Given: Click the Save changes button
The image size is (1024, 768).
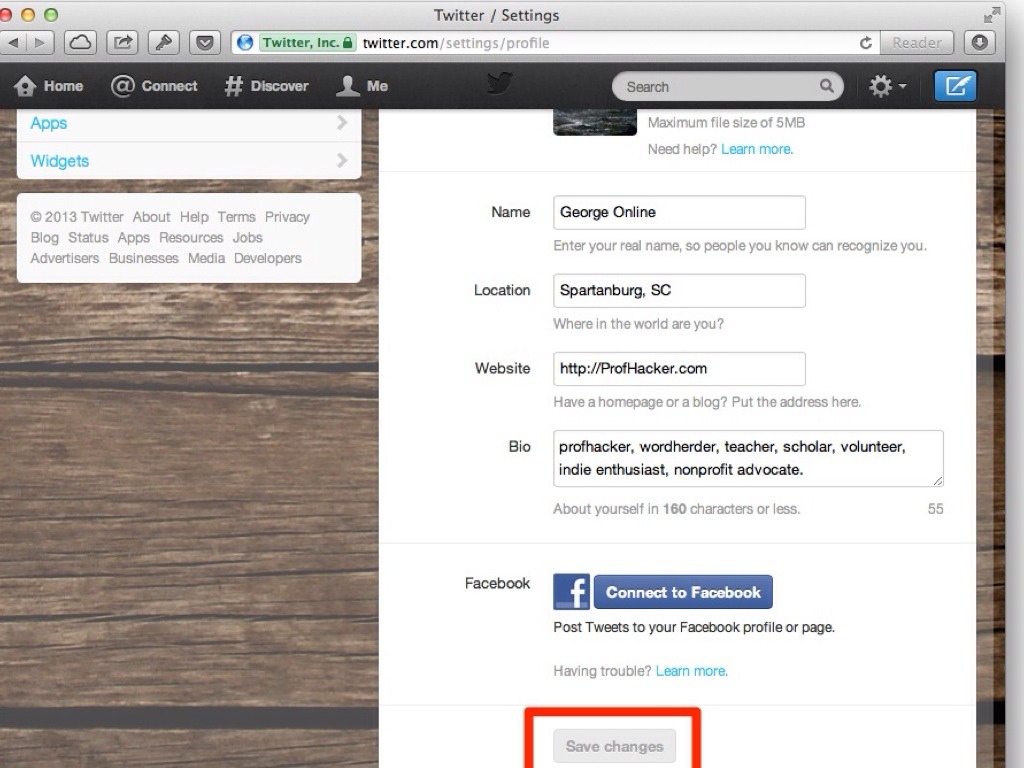Looking at the screenshot, I should (614, 746).
